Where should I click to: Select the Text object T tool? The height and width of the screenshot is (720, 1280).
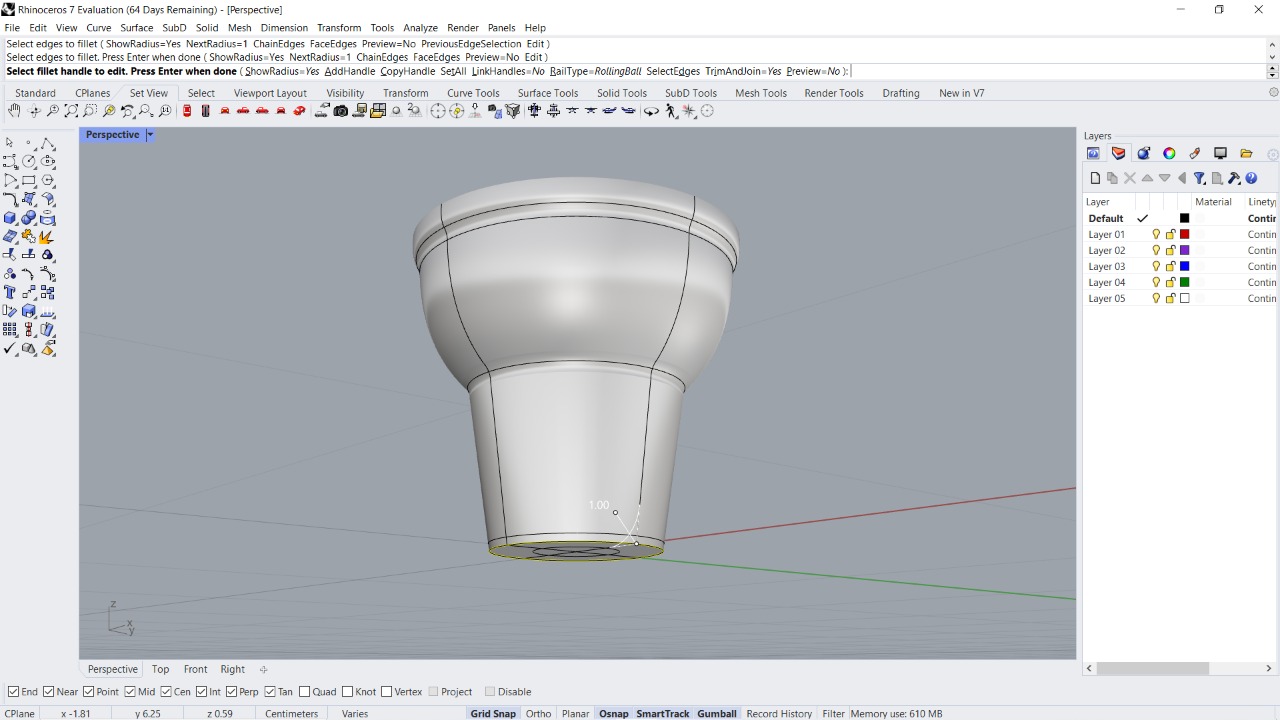point(10,293)
